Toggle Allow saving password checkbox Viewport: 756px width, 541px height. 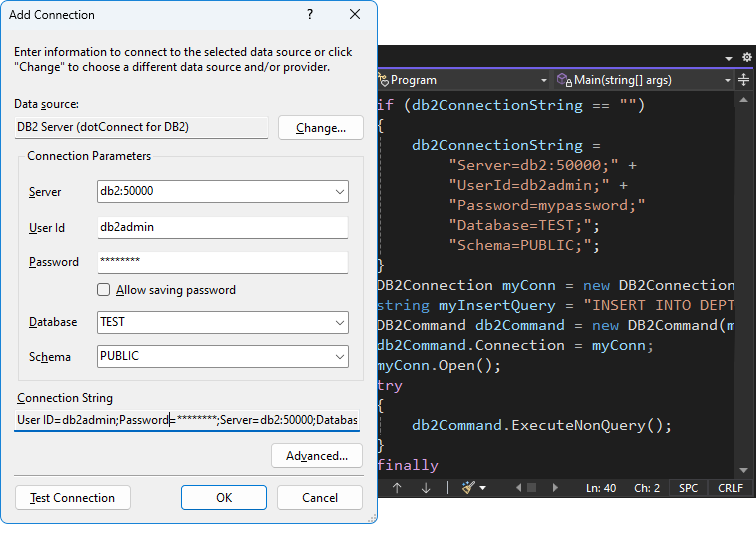(103, 289)
